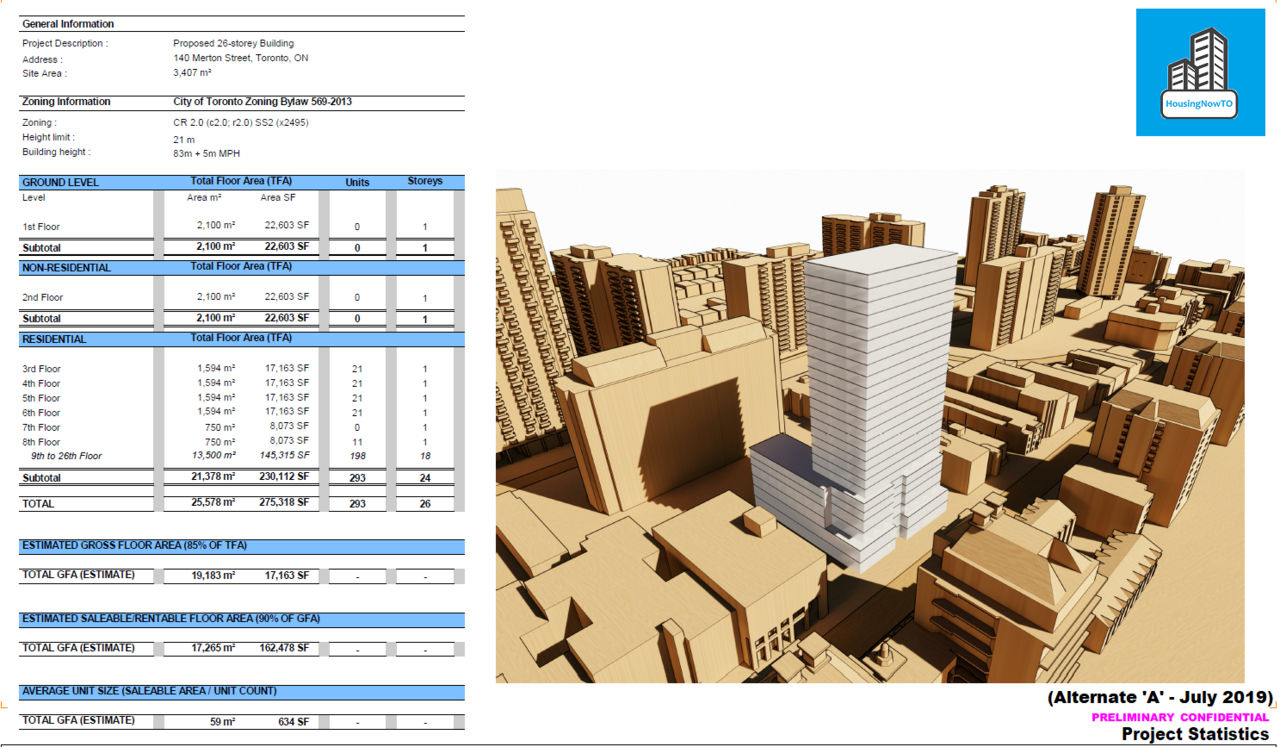Click the City of Toronto Zoning Bylaw heading

262,102
